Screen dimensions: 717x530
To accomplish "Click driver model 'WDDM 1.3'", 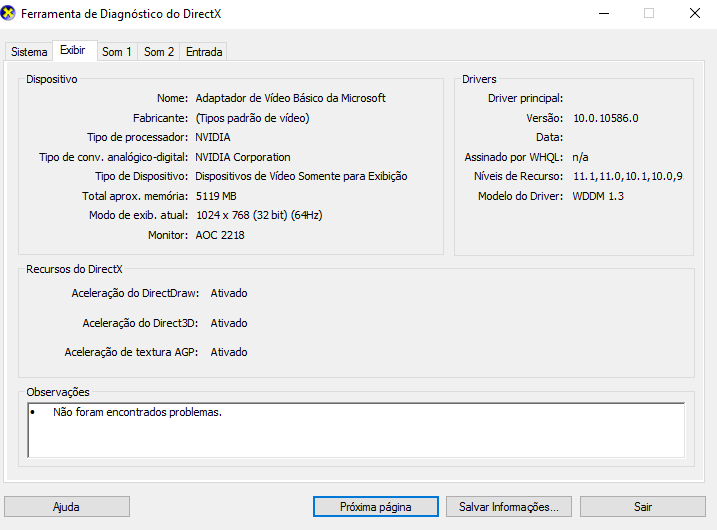I will [598, 196].
